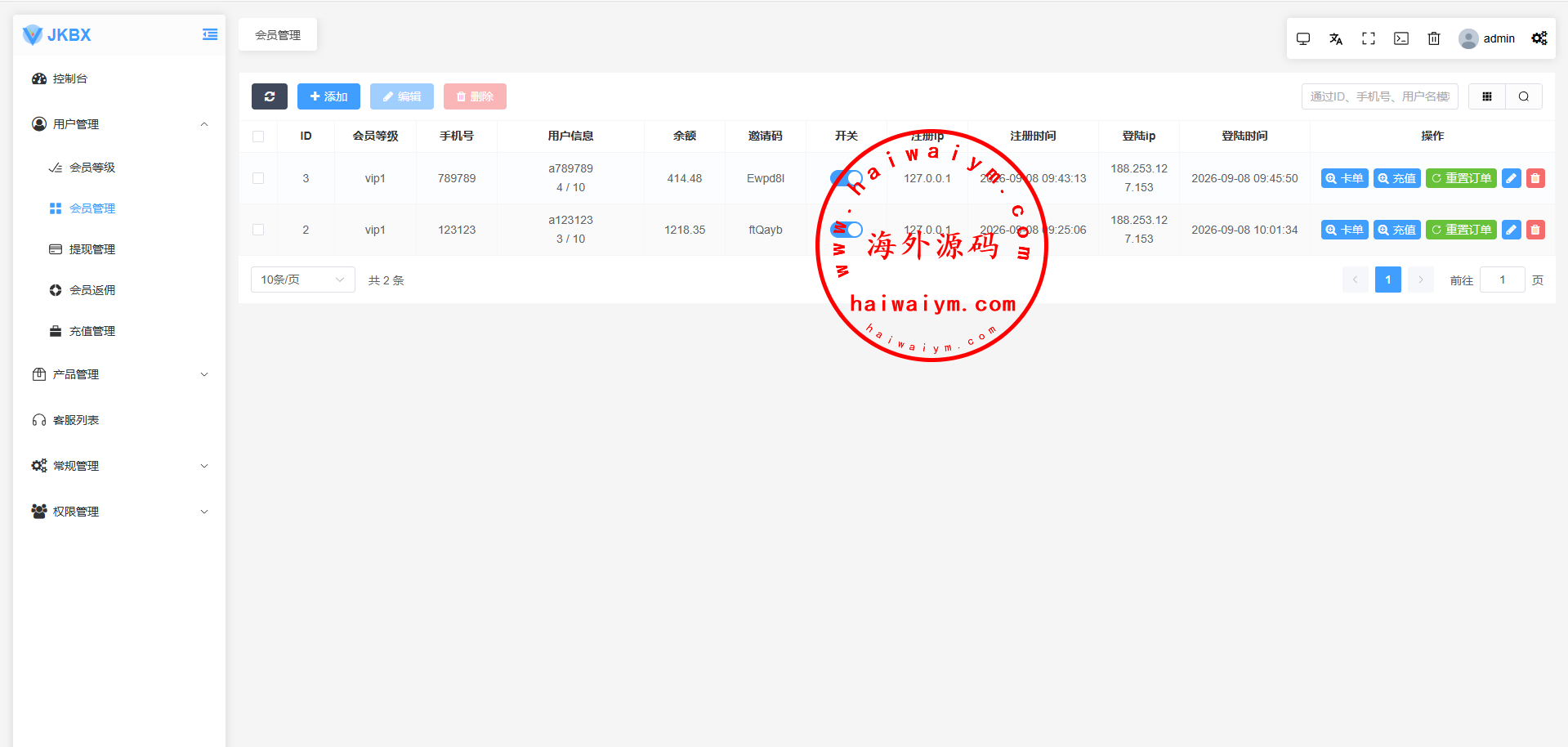The image size is (1568, 747).
Task: Click the trash cache icon in header
Action: click(x=1434, y=38)
